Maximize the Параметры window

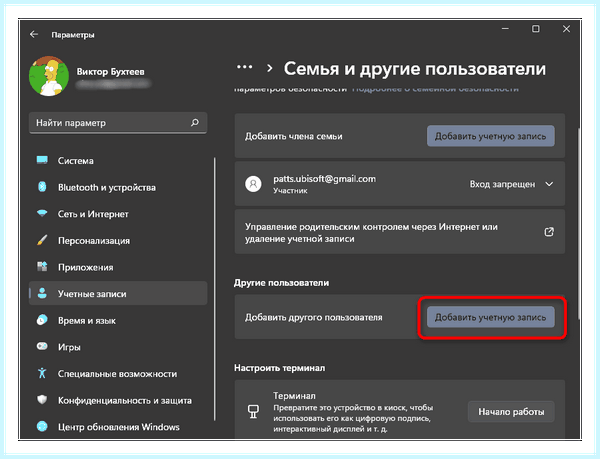click(536, 29)
